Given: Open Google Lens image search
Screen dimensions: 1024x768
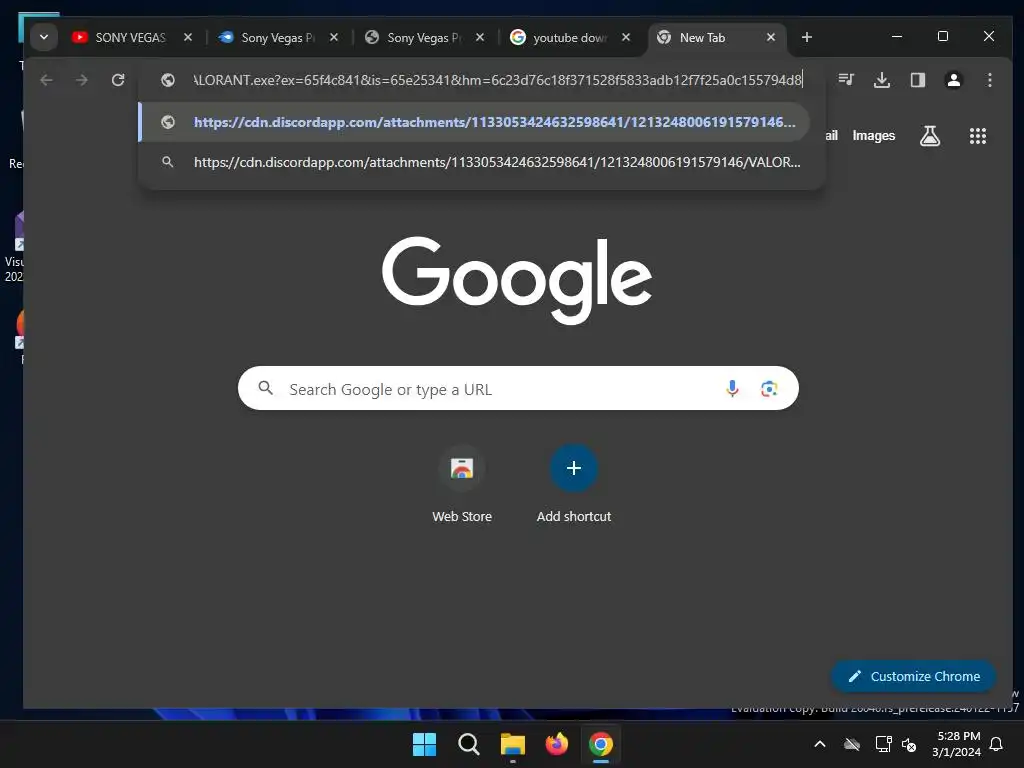Looking at the screenshot, I should [x=769, y=389].
